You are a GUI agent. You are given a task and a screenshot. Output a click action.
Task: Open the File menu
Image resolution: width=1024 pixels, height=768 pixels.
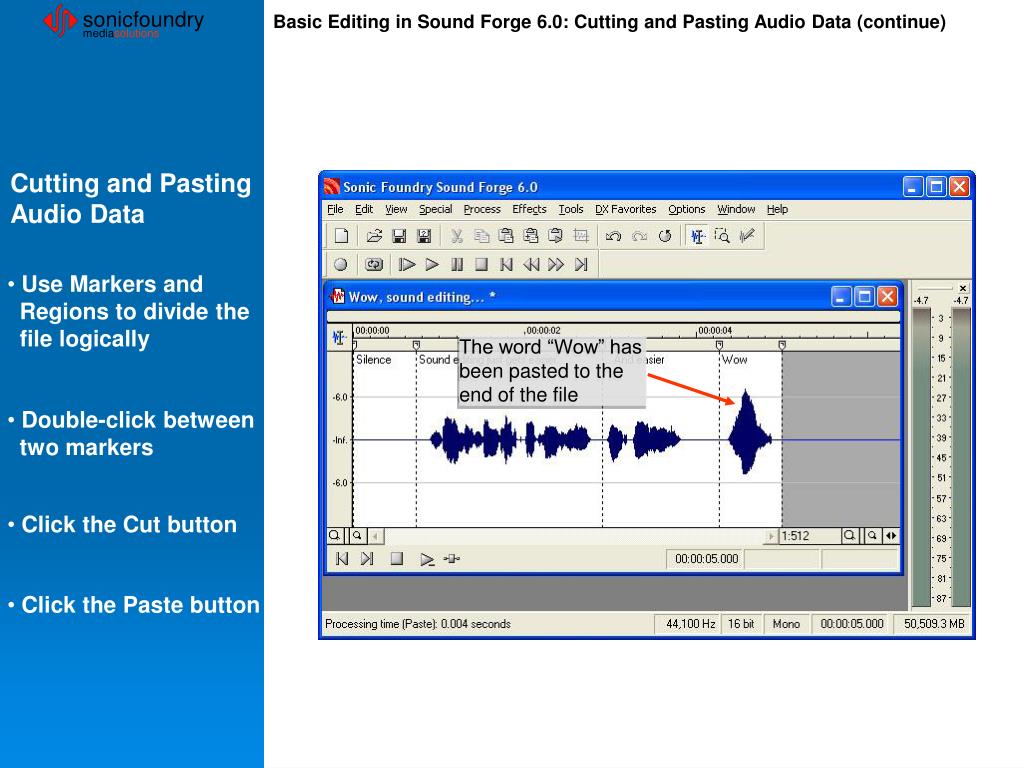pyautogui.click(x=335, y=209)
